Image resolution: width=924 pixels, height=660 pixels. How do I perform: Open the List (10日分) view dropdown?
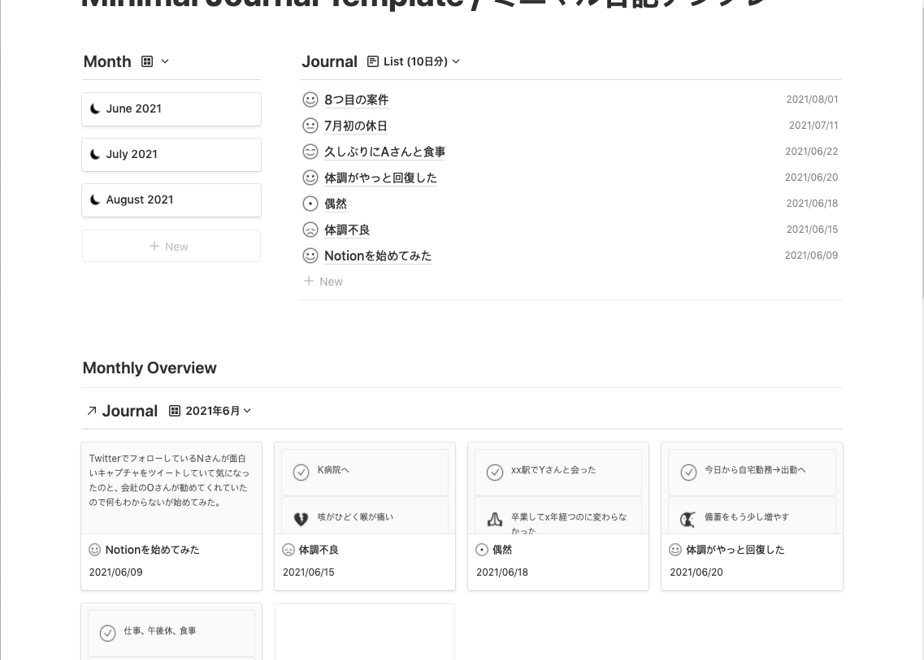[x=413, y=61]
